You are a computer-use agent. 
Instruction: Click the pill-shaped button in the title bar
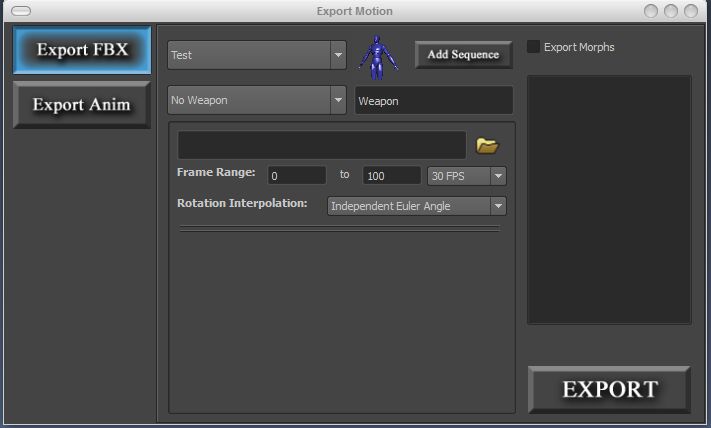[x=21, y=11]
